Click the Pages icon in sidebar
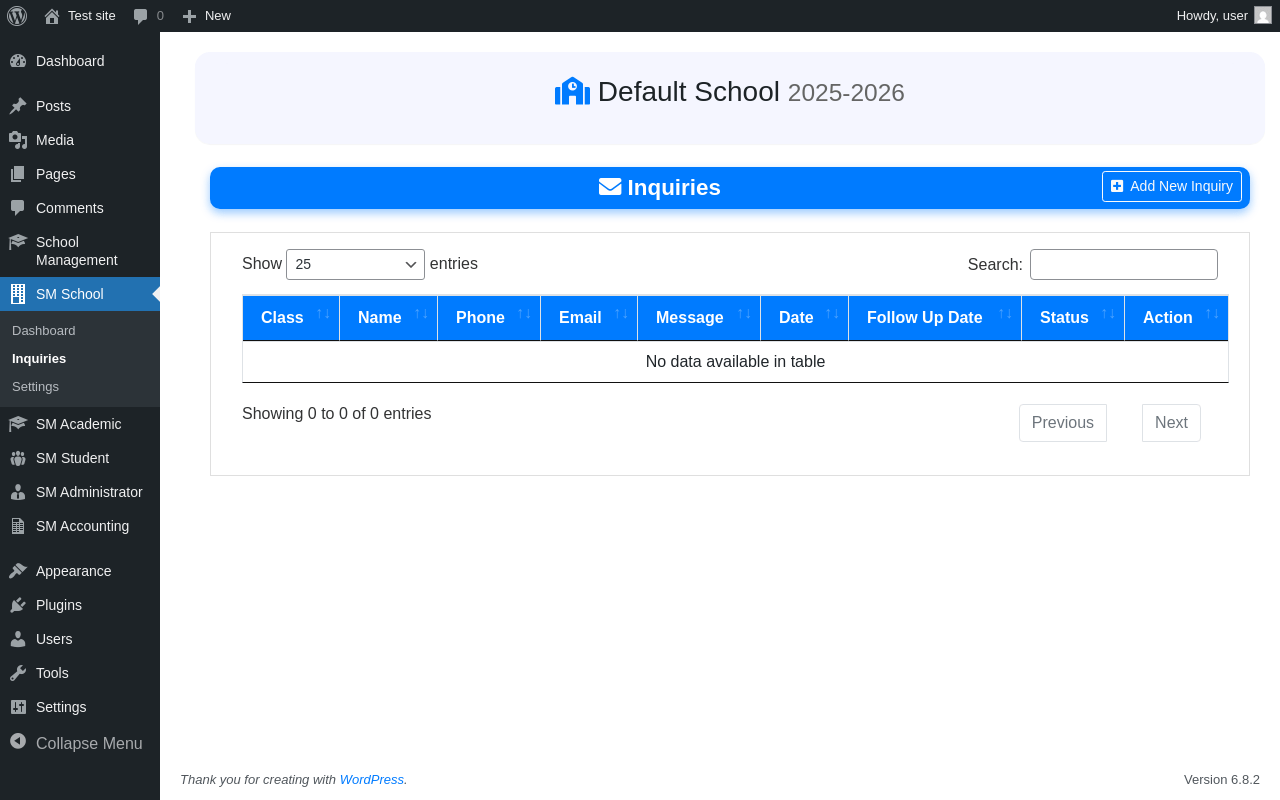 coord(18,174)
